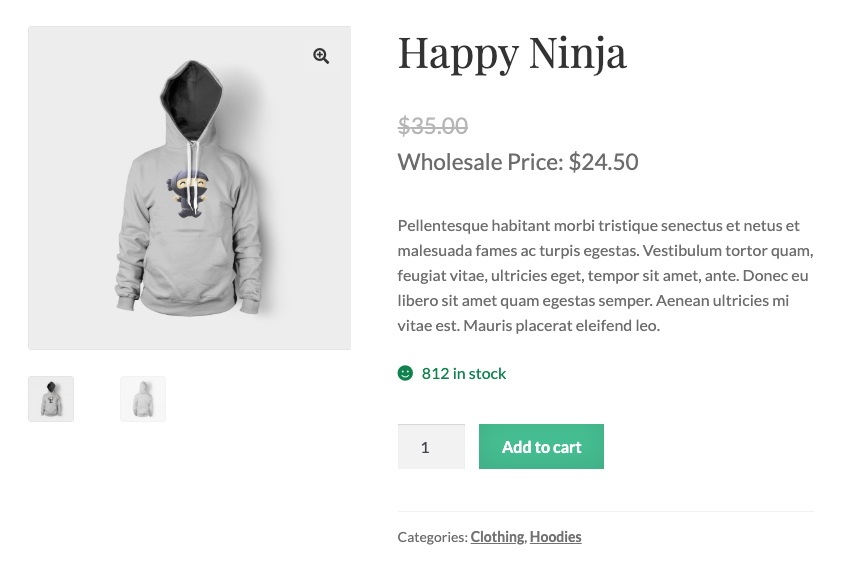This screenshot has width=842, height=570.
Task: Click the Happy Ninja product title
Action: [512, 52]
